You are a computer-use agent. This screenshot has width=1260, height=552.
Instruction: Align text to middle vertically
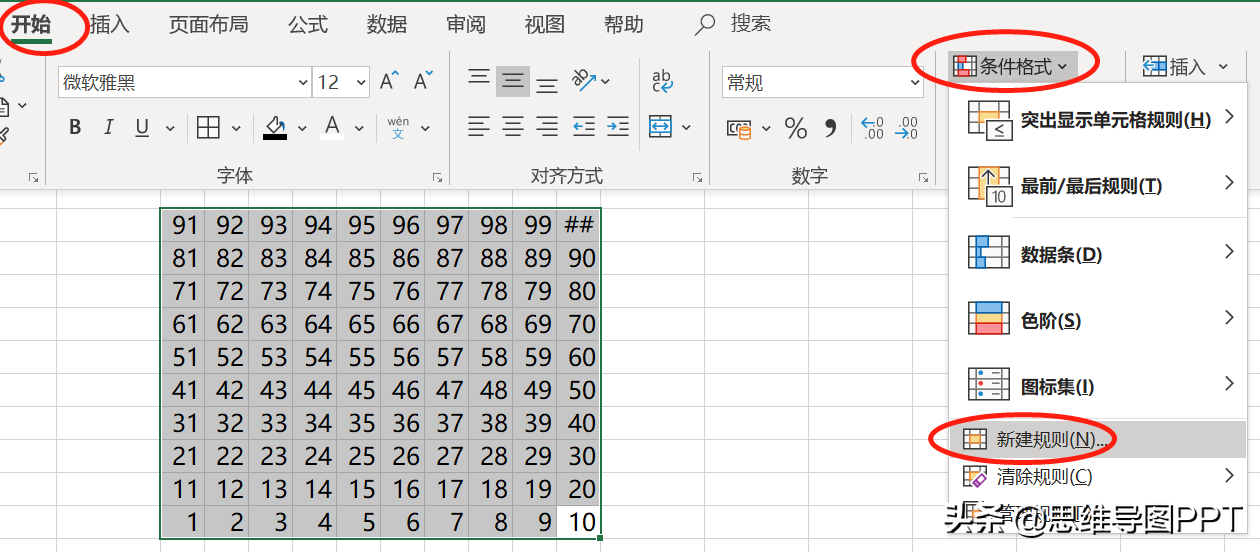513,81
